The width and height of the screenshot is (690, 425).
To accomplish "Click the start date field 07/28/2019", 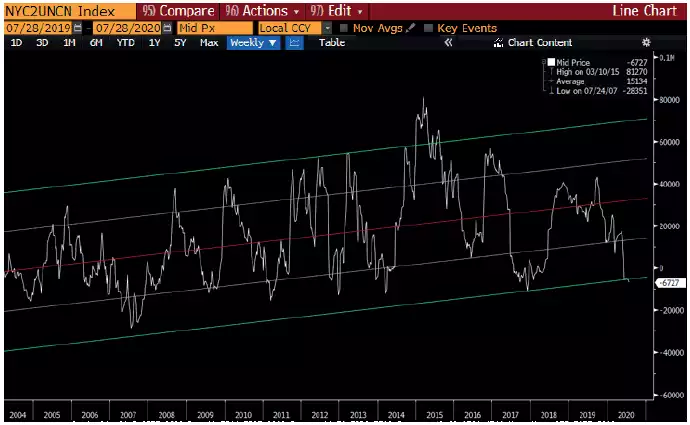I will click(x=36, y=28).
